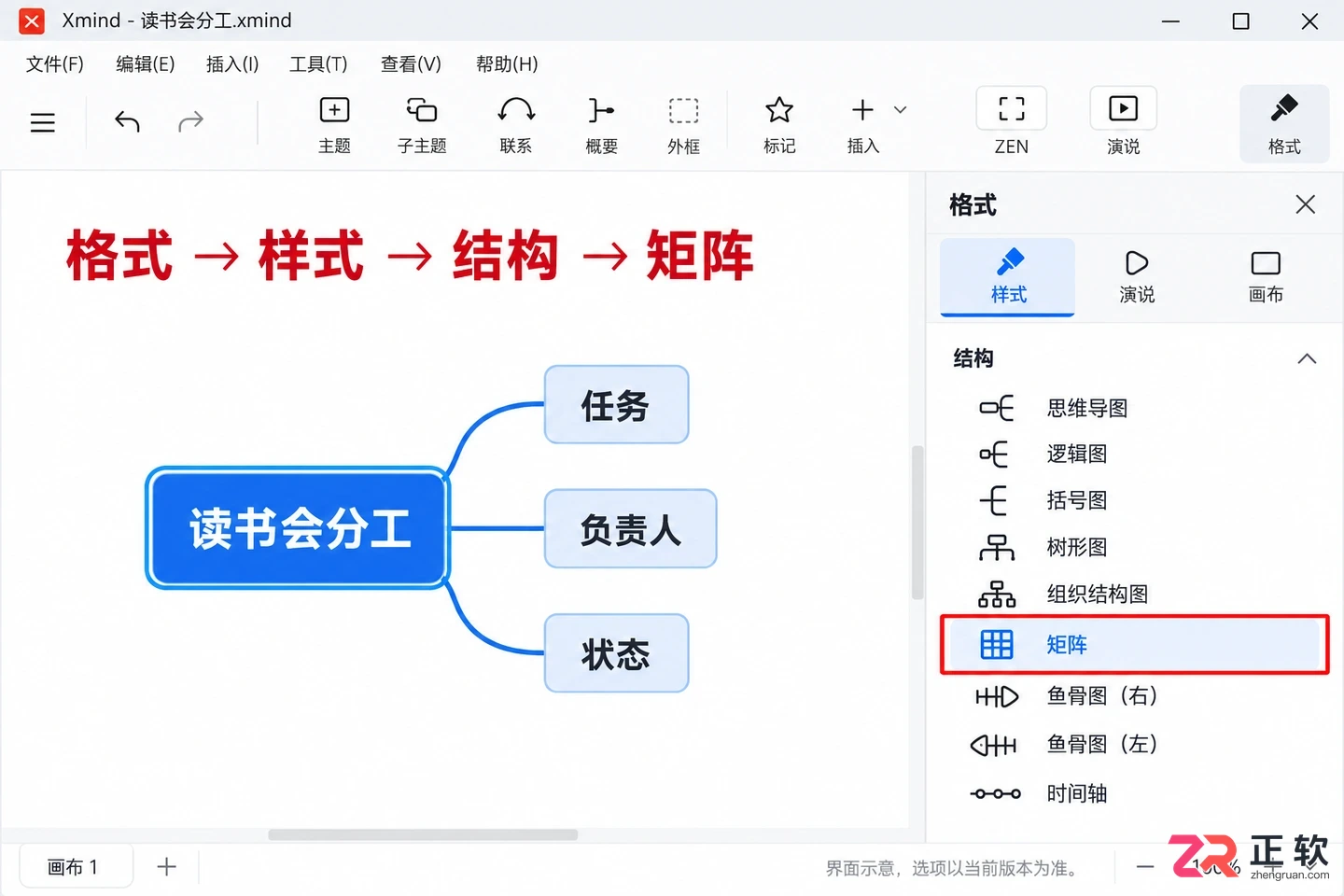Switch to the 样式 tab
This screenshot has width=1344, height=896.
1008,277
